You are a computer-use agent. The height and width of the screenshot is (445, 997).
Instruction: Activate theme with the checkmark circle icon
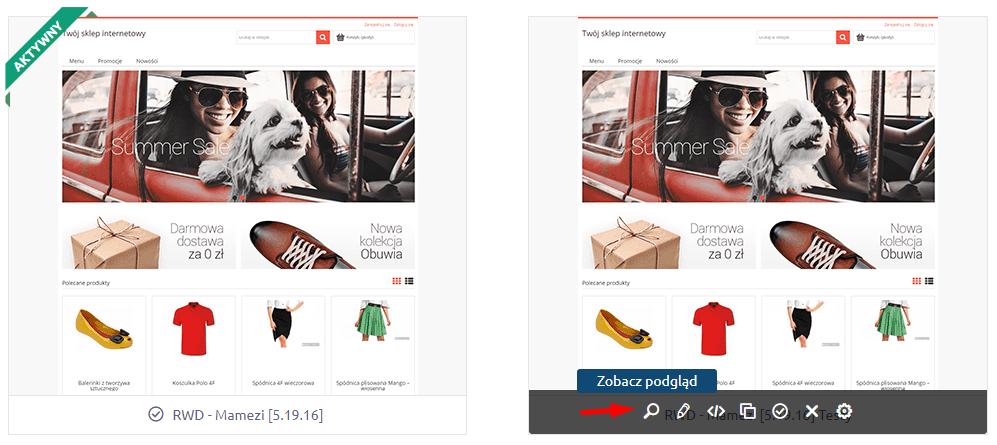point(780,411)
